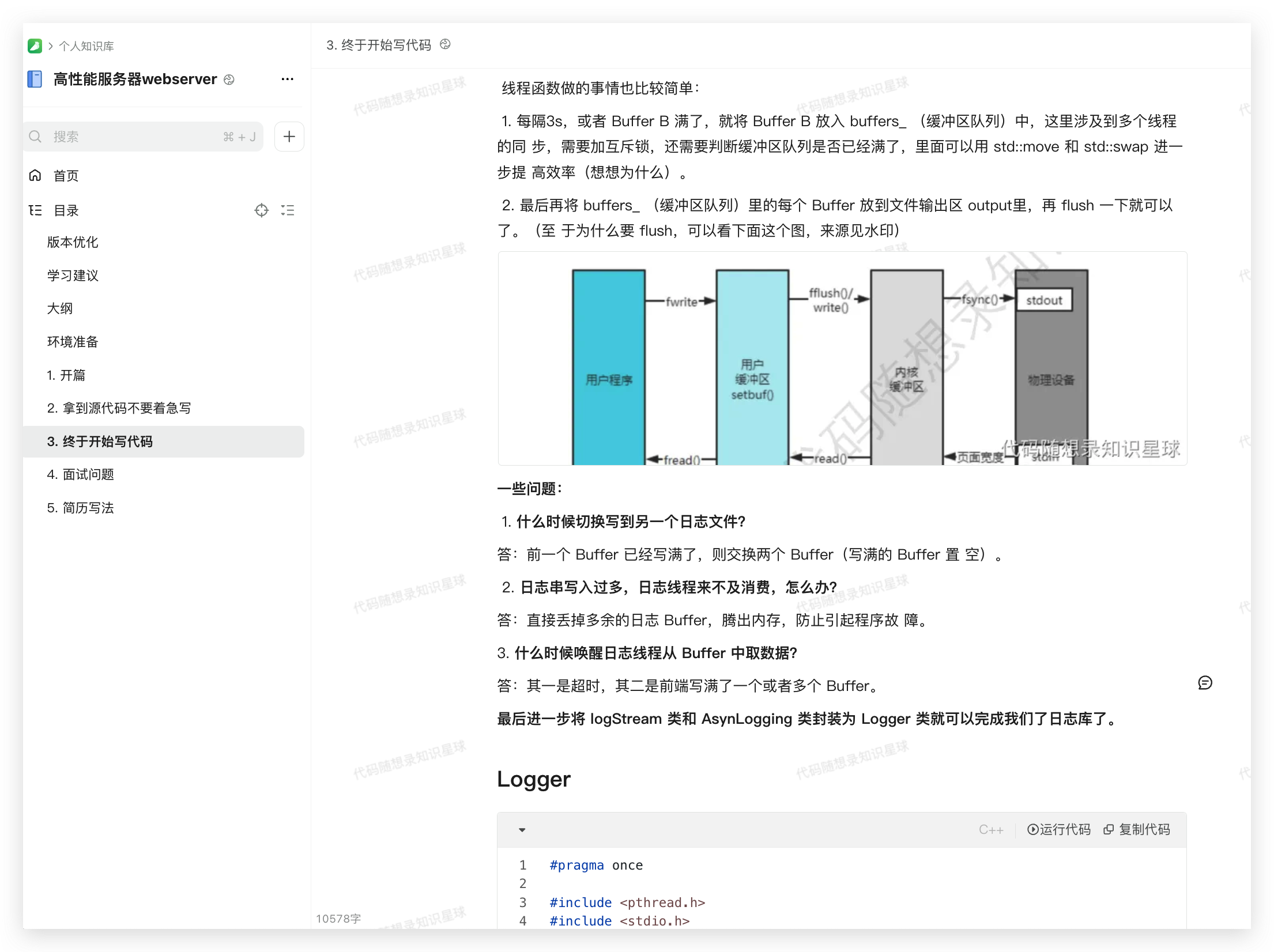This screenshot has height=952, width=1274.
Task: Click the copy icon of 复制代码
Action: click(x=1109, y=829)
